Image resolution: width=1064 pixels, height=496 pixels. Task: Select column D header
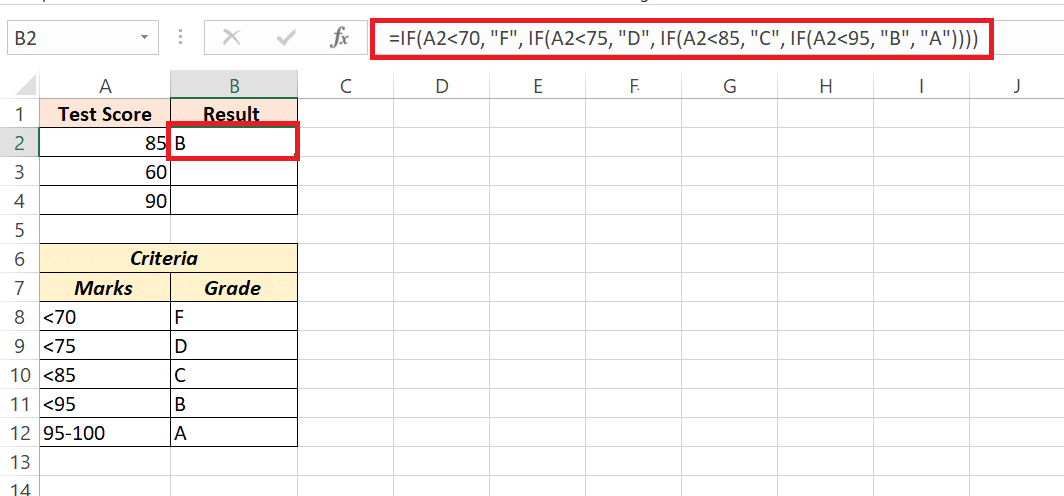442,86
